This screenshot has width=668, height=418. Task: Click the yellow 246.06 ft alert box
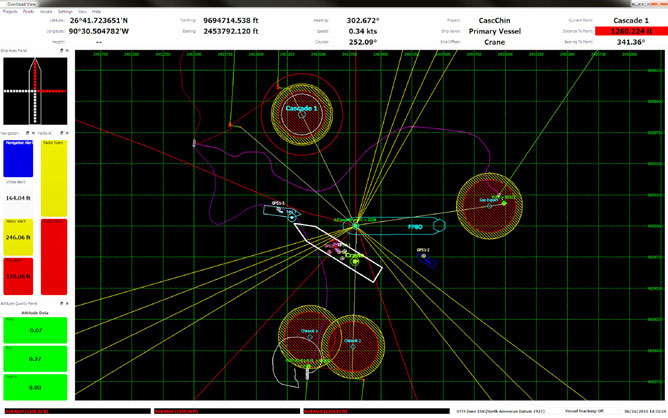tap(18, 238)
